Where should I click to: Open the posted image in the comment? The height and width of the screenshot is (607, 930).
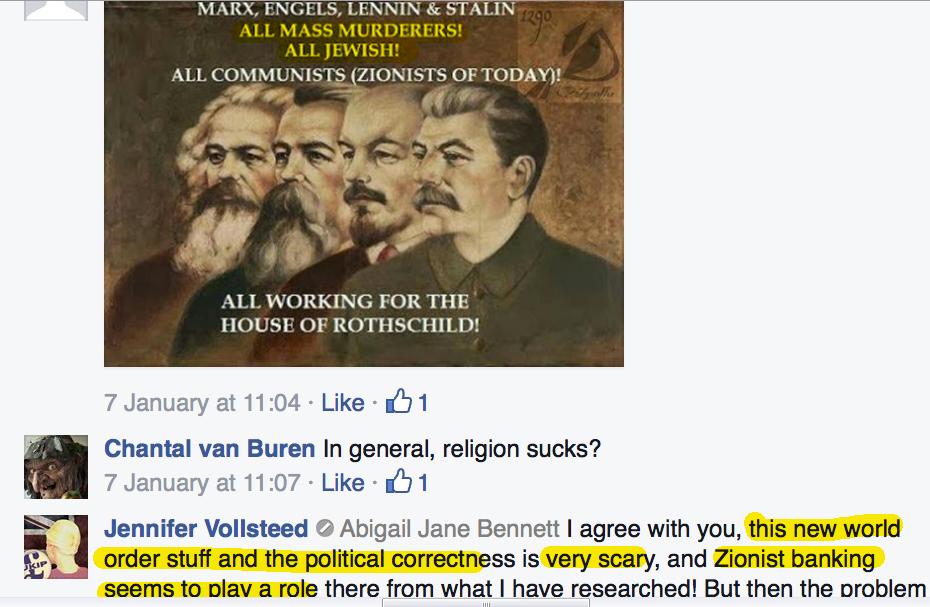click(364, 183)
